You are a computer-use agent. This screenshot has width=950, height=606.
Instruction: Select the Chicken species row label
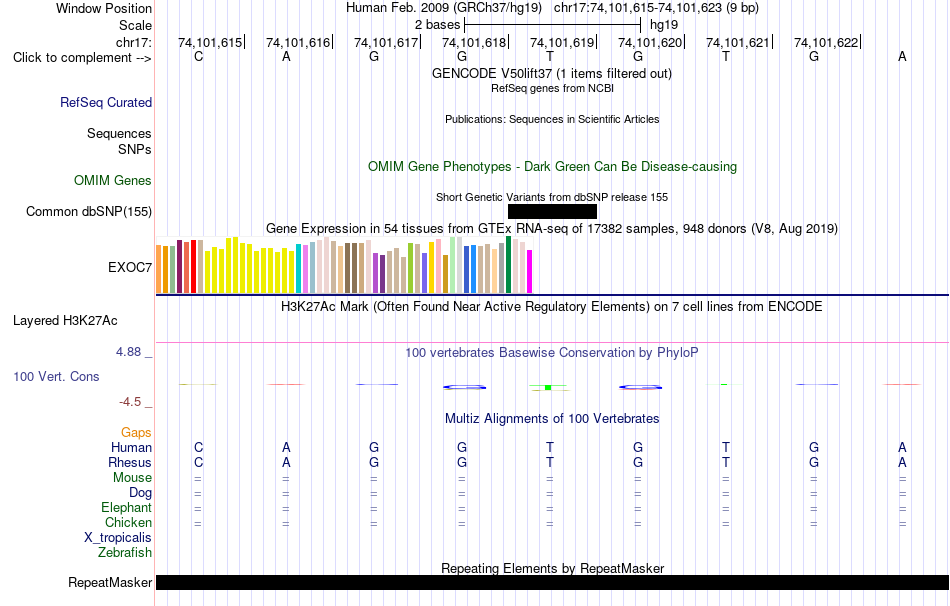coord(128,522)
